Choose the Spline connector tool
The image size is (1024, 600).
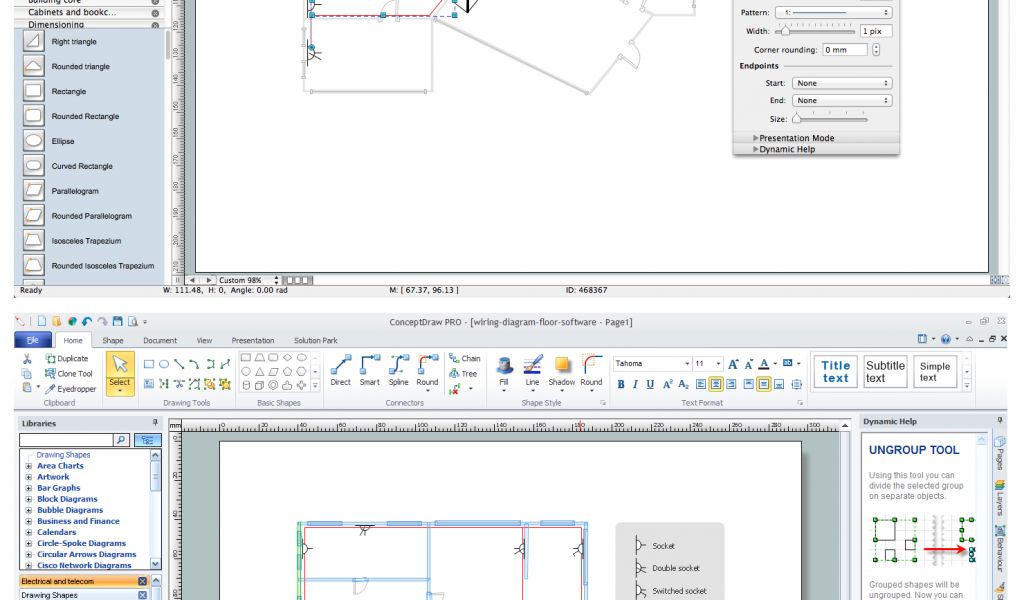399,370
